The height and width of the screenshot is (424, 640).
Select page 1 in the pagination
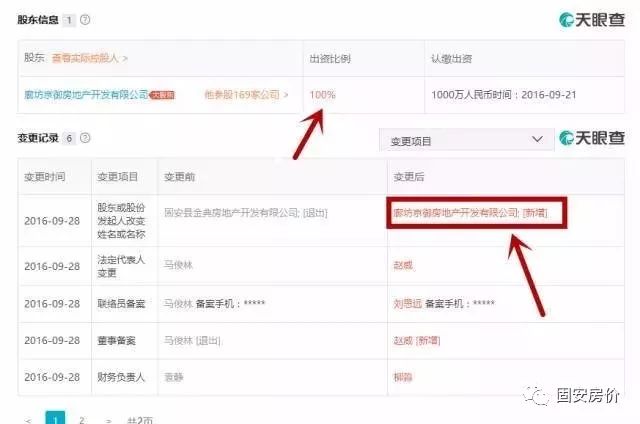point(55,418)
